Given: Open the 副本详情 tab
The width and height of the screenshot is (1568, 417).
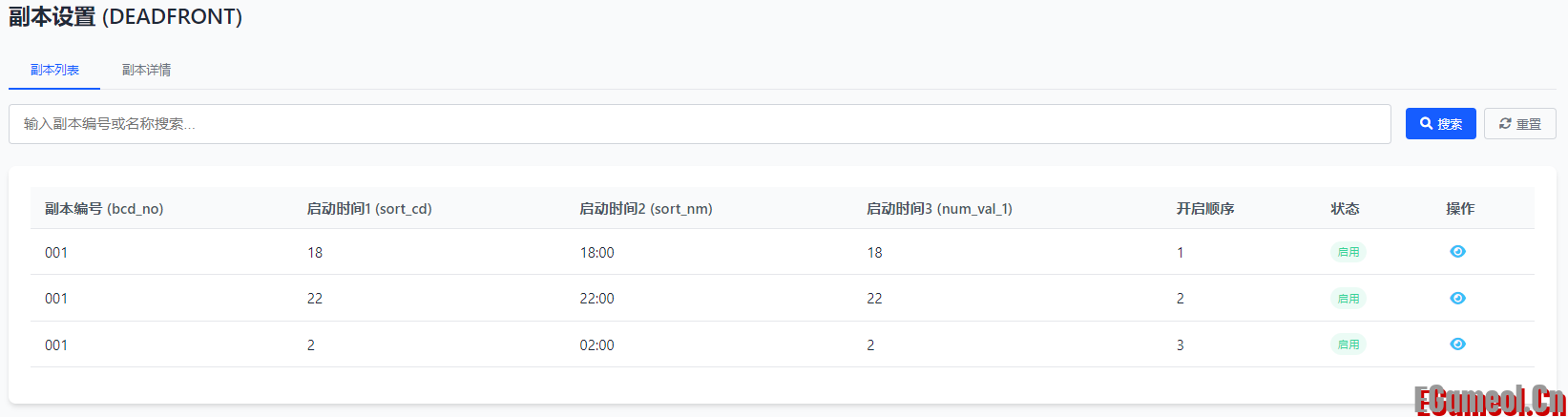Looking at the screenshot, I should click(x=146, y=70).
